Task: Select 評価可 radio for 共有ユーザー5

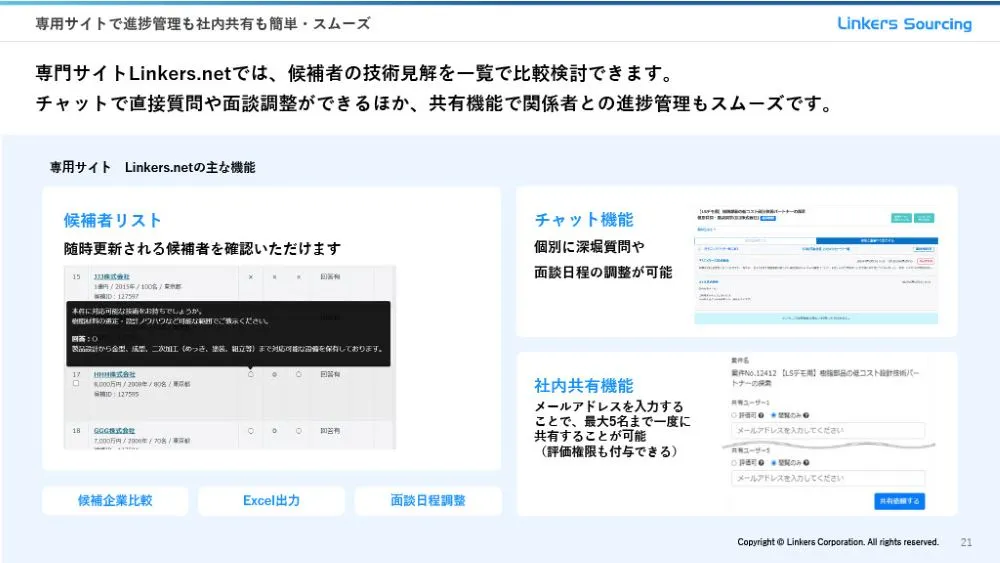Action: click(734, 463)
